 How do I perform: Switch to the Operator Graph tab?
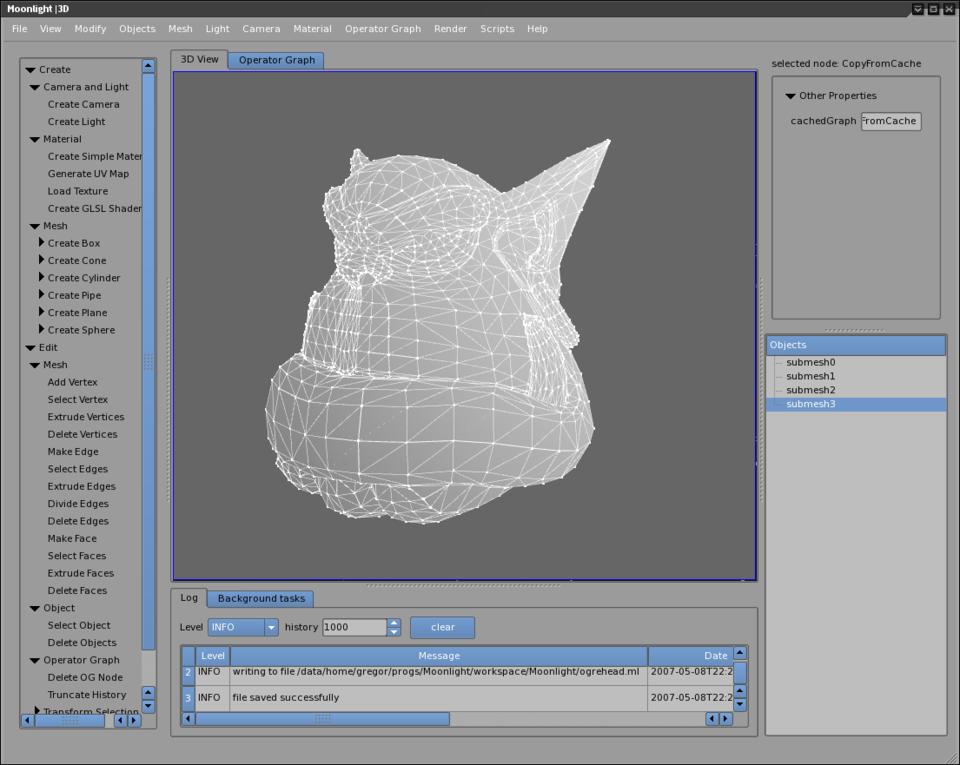(276, 60)
